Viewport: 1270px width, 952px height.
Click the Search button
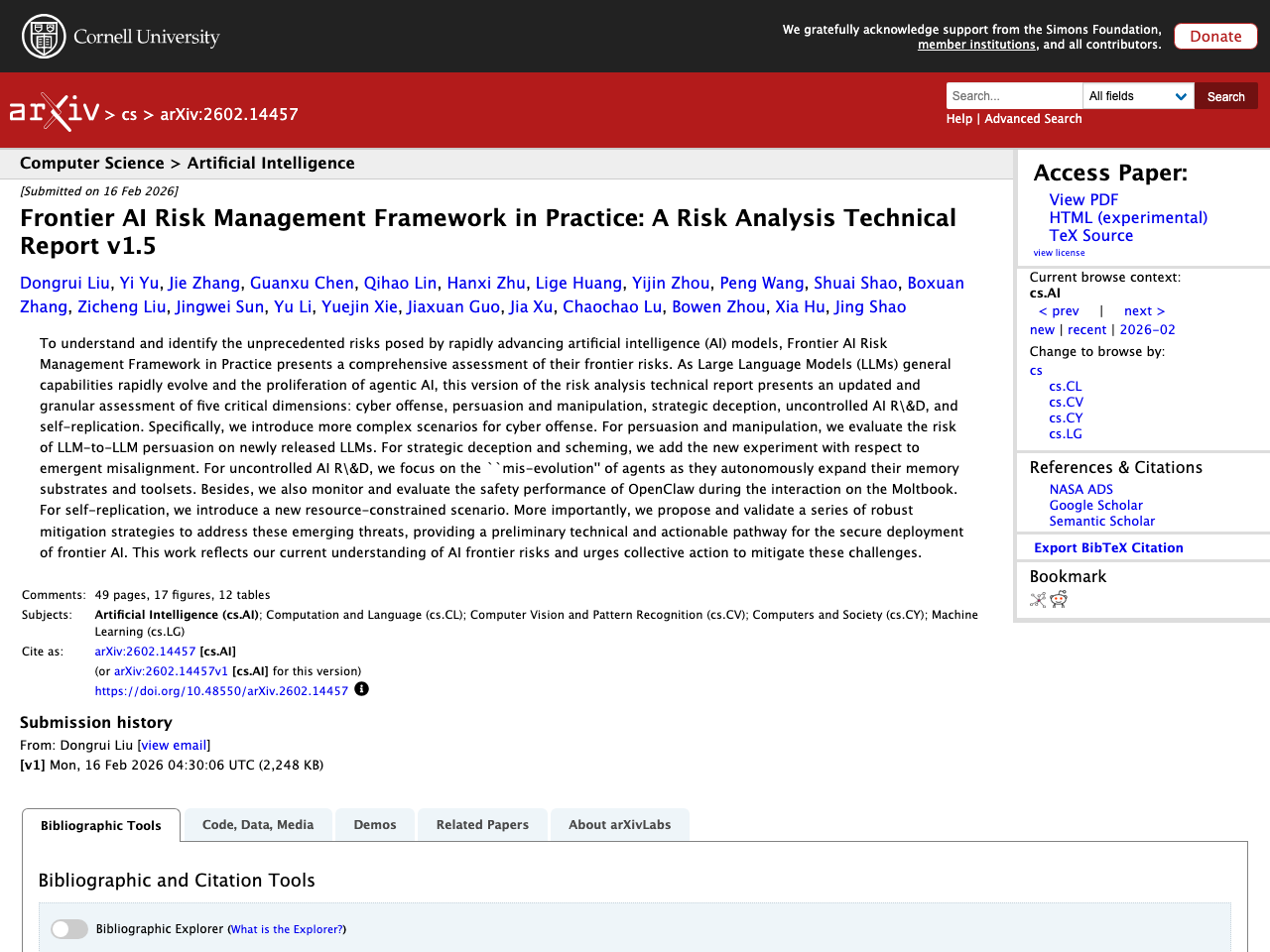click(1225, 95)
